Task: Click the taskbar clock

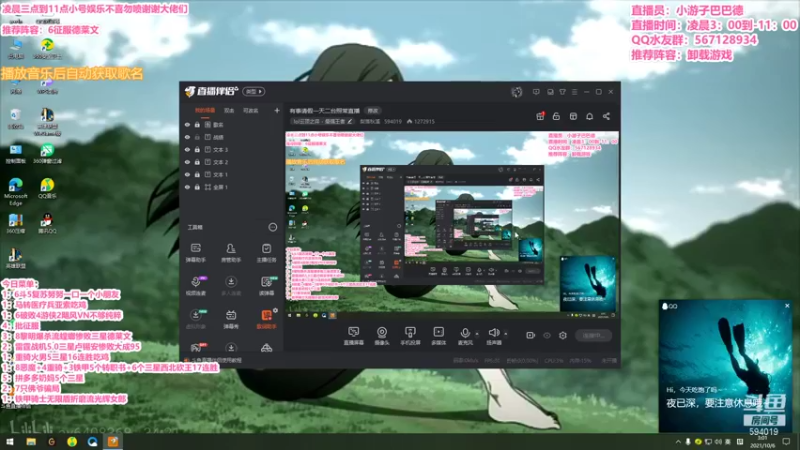Action: click(x=762, y=442)
